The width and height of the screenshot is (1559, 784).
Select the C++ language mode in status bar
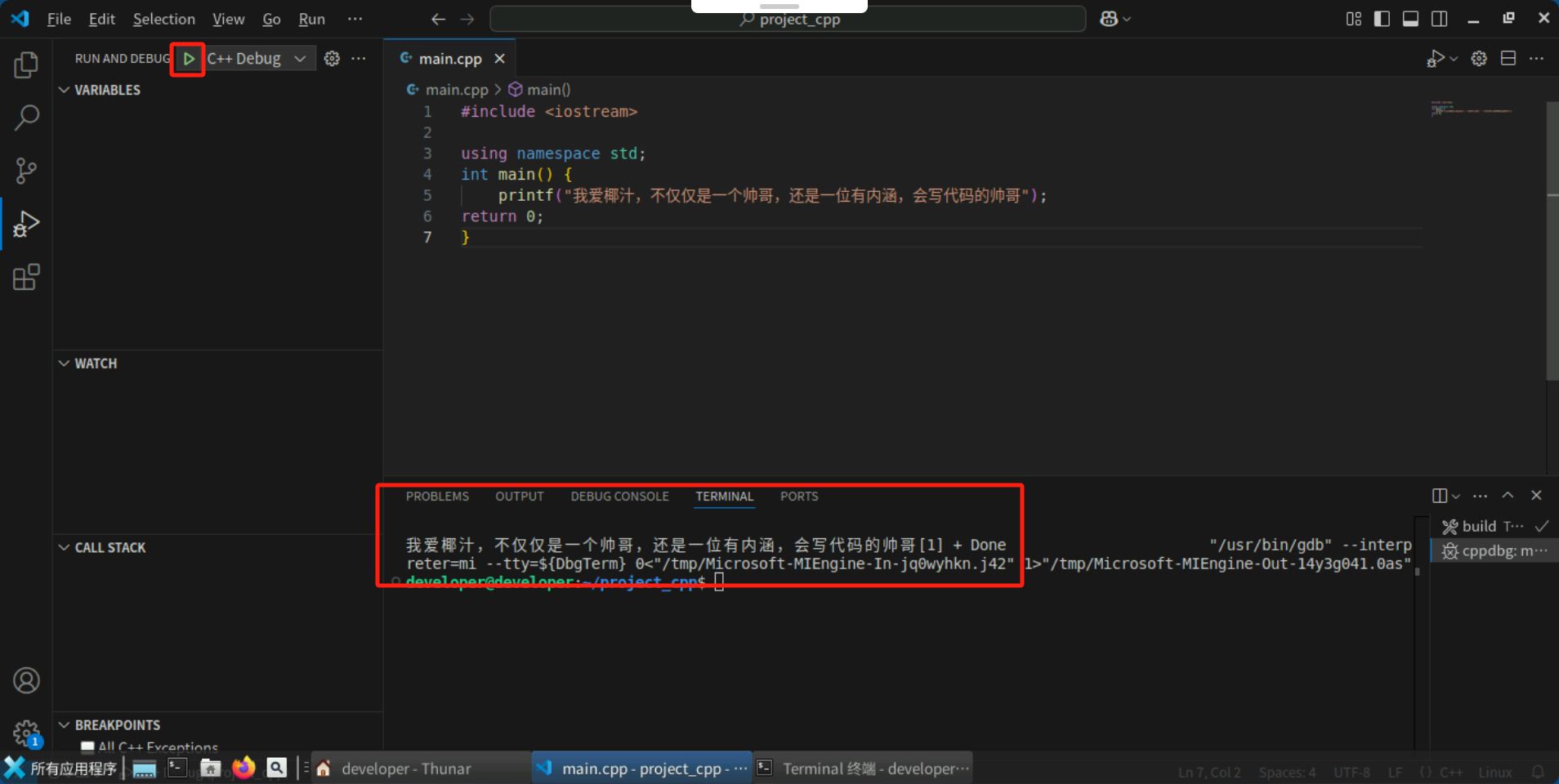pos(1450,771)
